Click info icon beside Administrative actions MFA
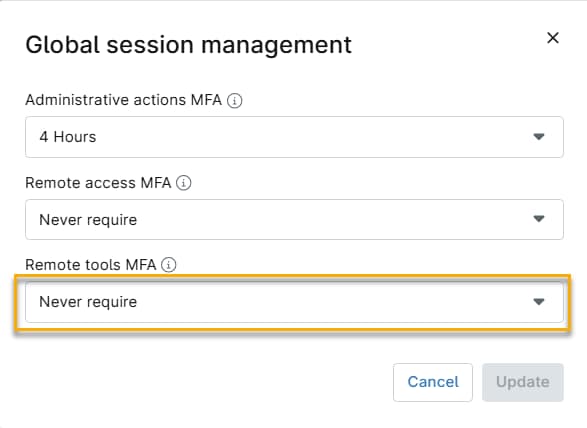The height and width of the screenshot is (428, 587). 235,100
